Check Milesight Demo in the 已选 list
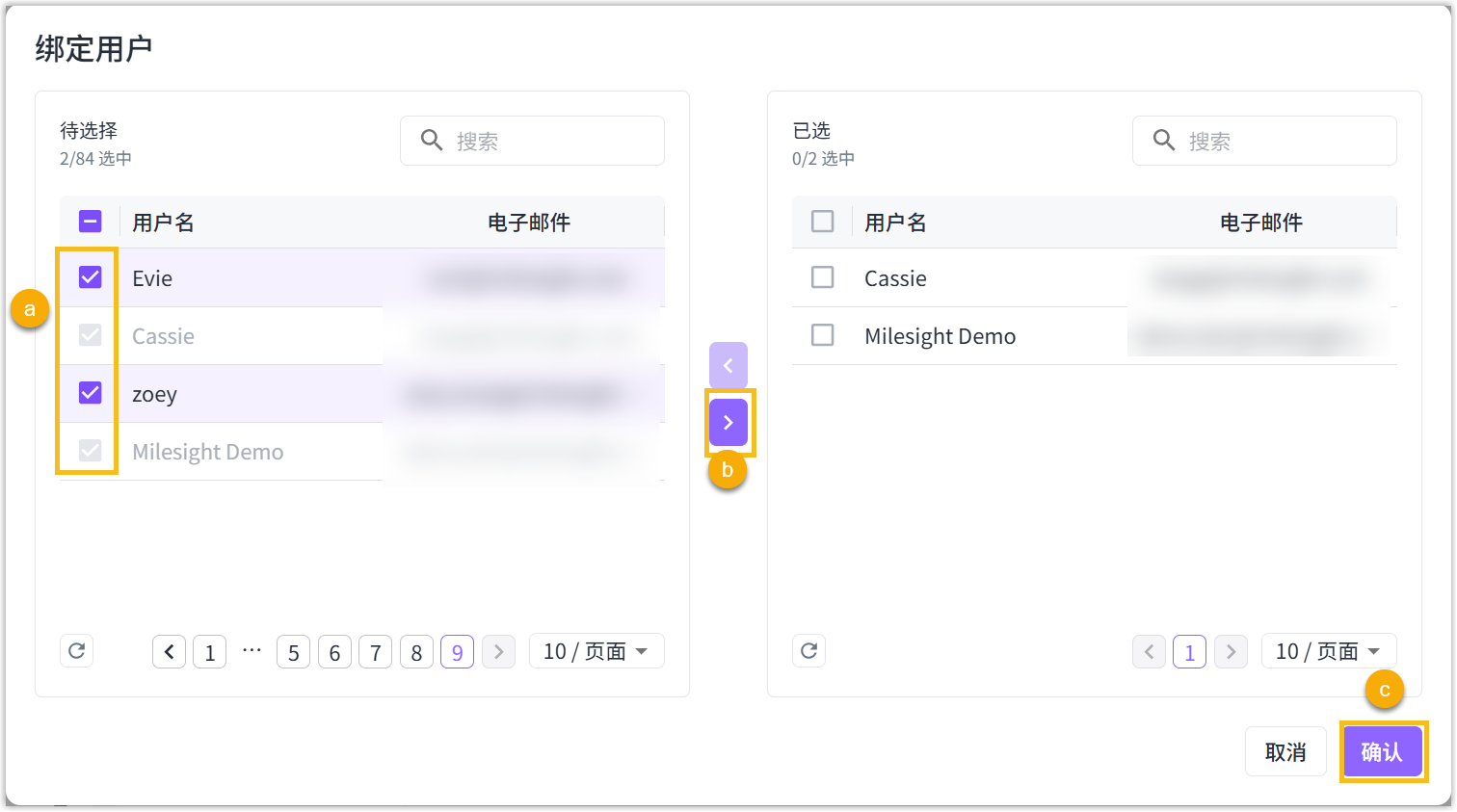This screenshot has width=1457, height=812. [x=823, y=335]
